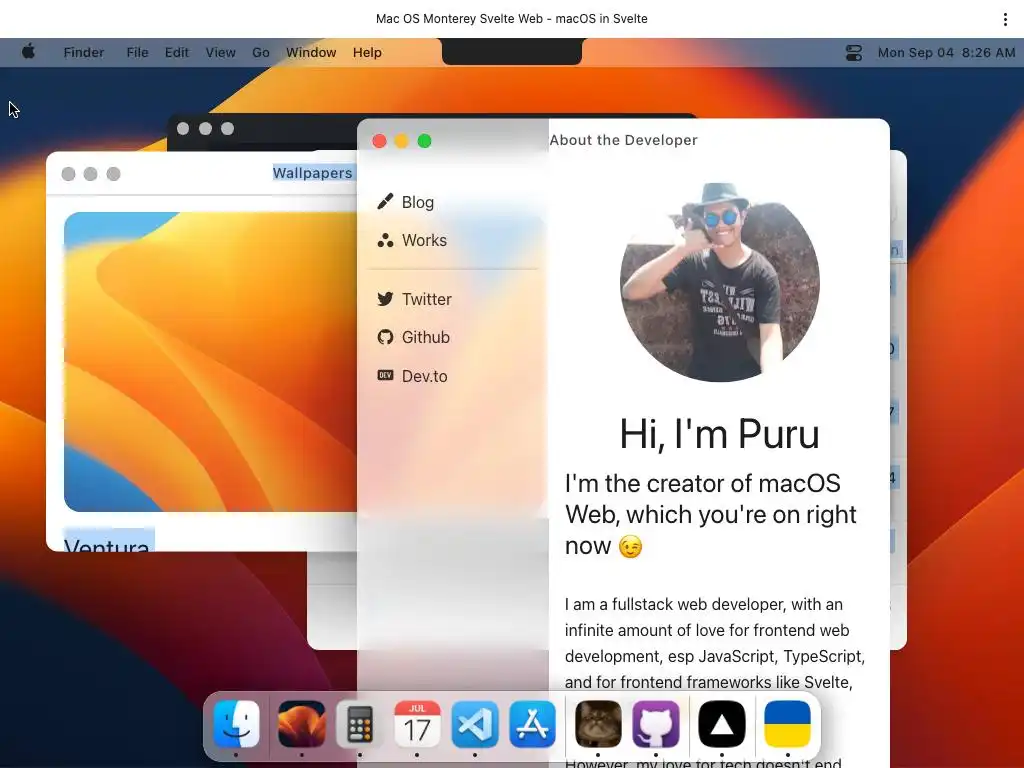Viewport: 1024px width, 768px height.
Task: Close the Wallpapers window
Action: 68,174
